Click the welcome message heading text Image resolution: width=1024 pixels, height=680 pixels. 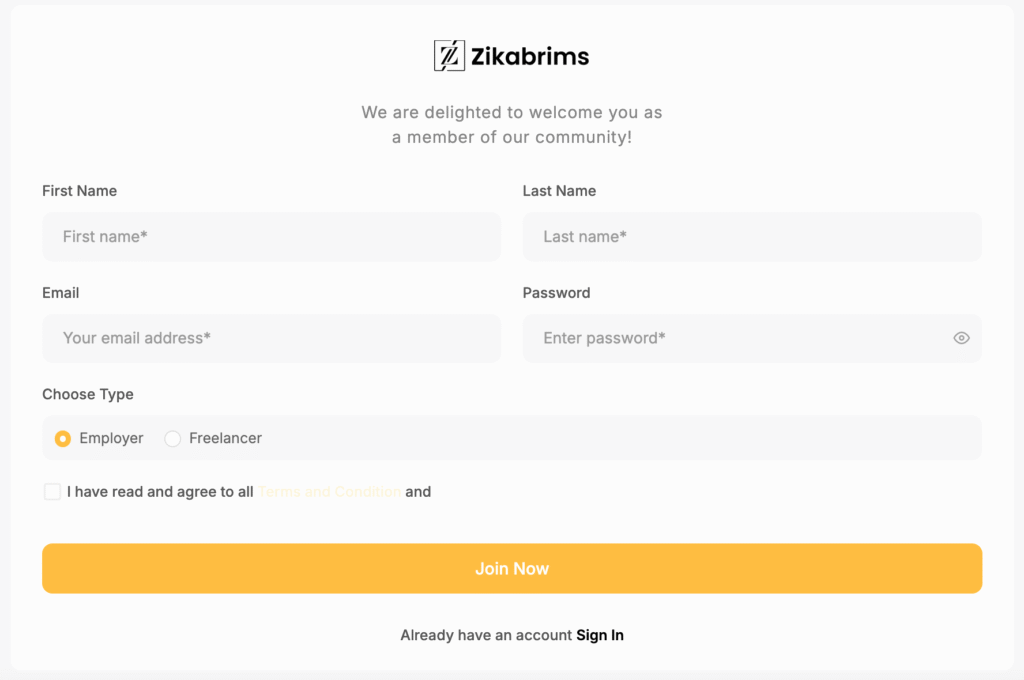(x=512, y=125)
